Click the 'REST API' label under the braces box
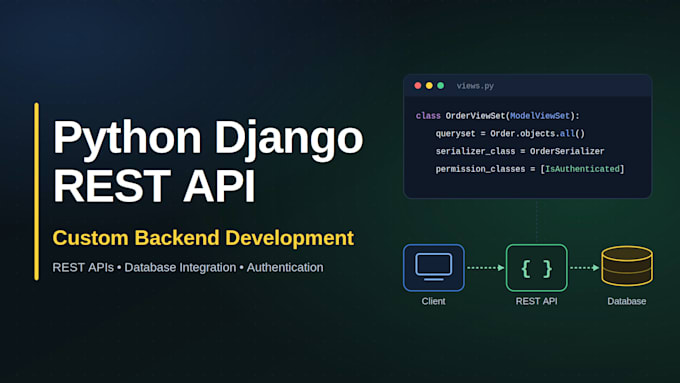Screen dimensions: 680x383 click(536, 301)
